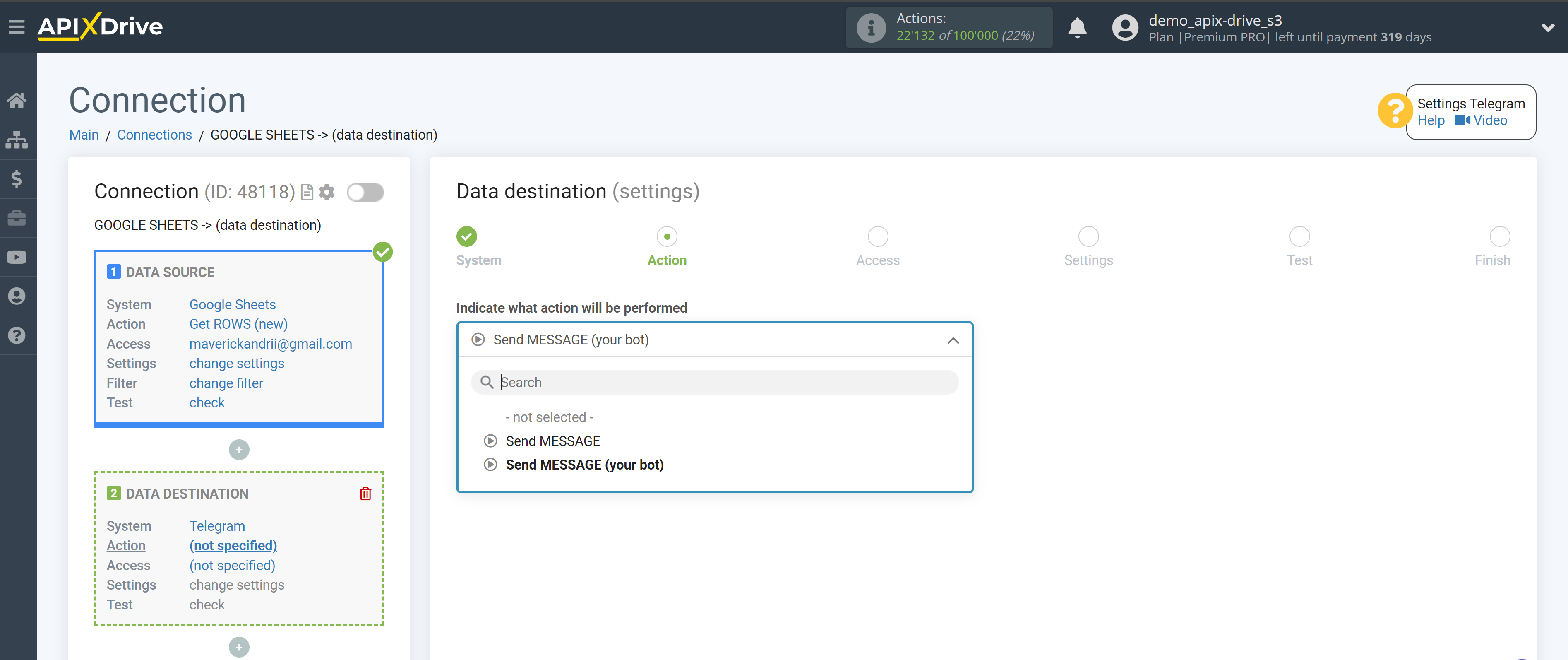
Task: Open the Video link for Telegram settings
Action: click(x=1481, y=120)
